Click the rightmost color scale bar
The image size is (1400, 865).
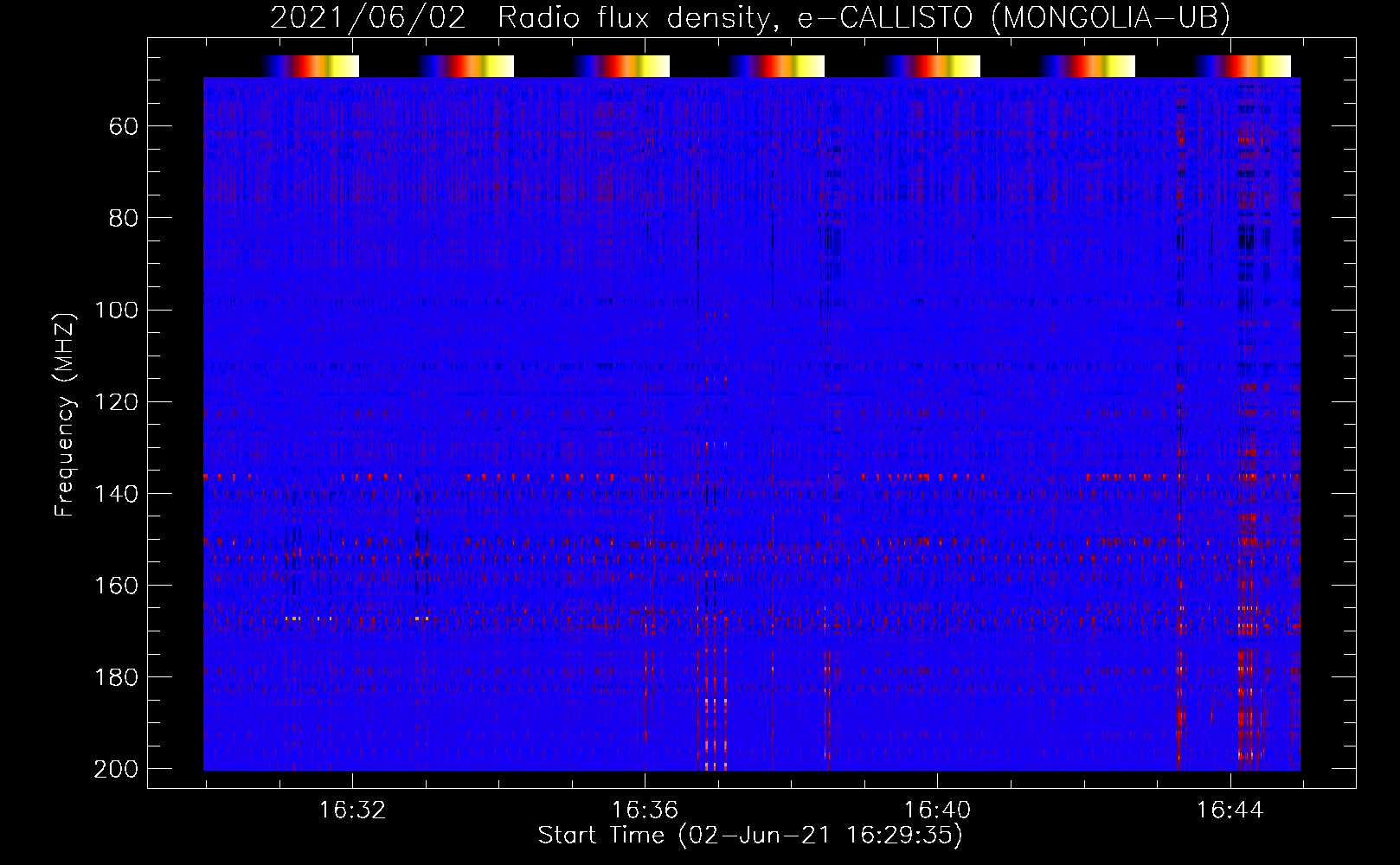(x=1243, y=67)
